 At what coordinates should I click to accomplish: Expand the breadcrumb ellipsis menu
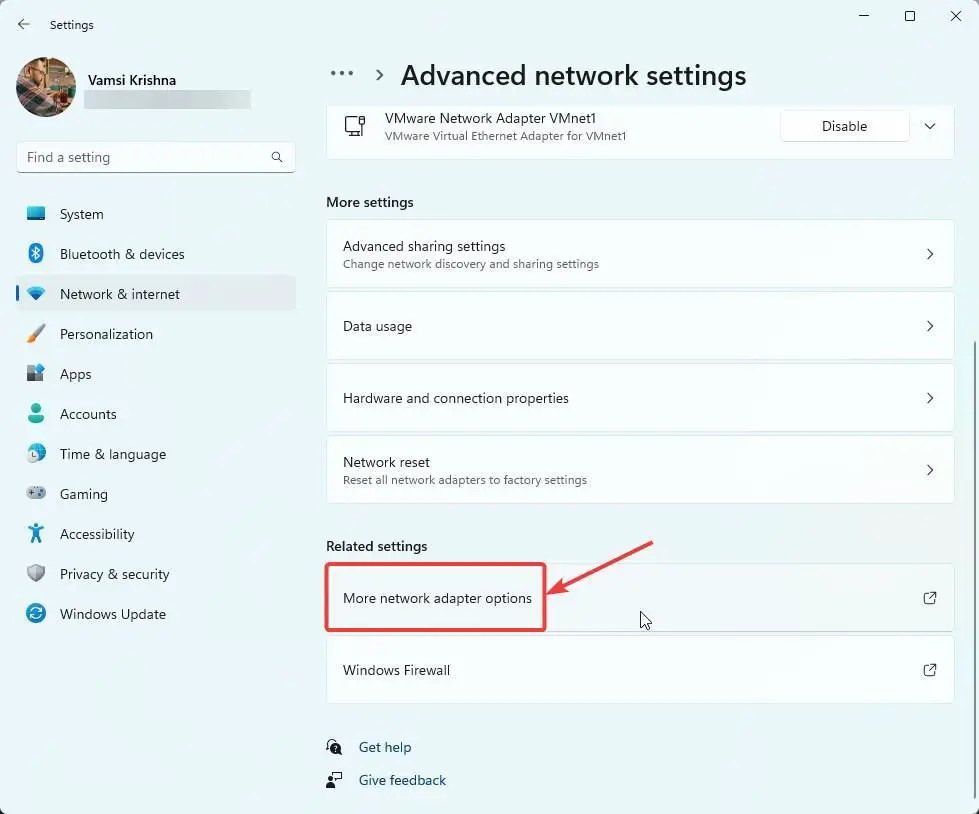coord(342,74)
